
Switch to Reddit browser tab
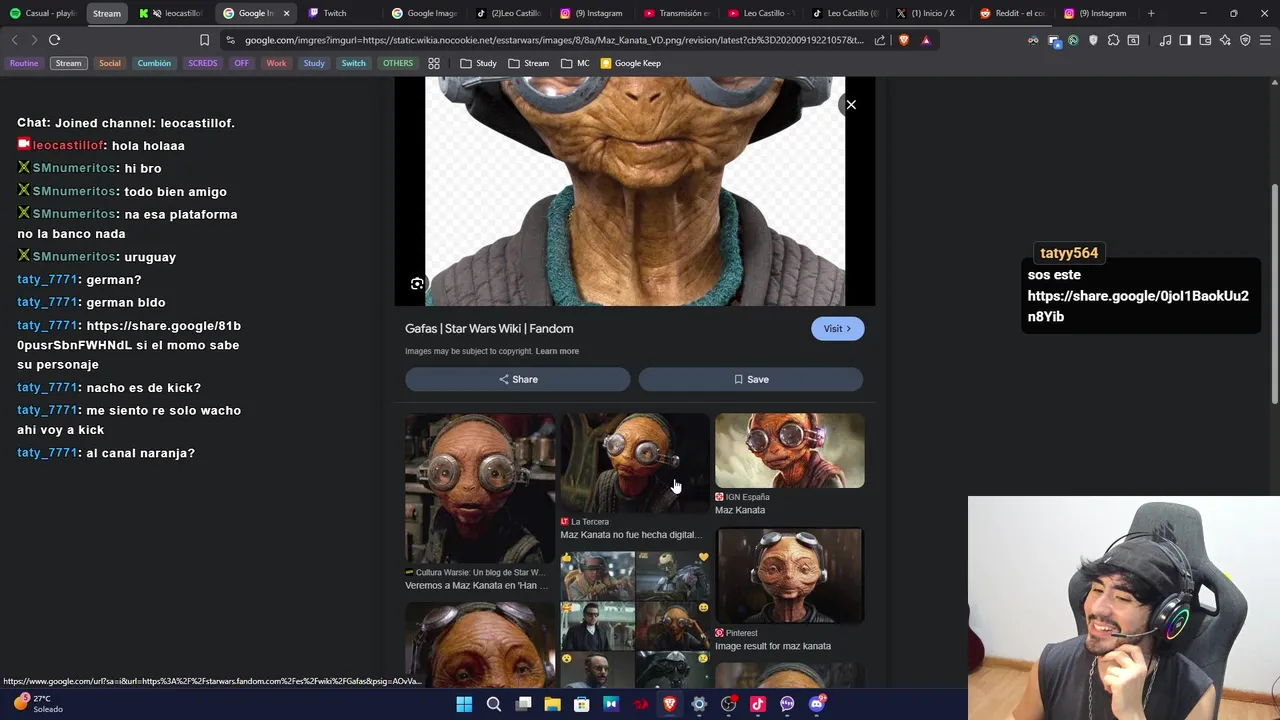[x=1012, y=13]
